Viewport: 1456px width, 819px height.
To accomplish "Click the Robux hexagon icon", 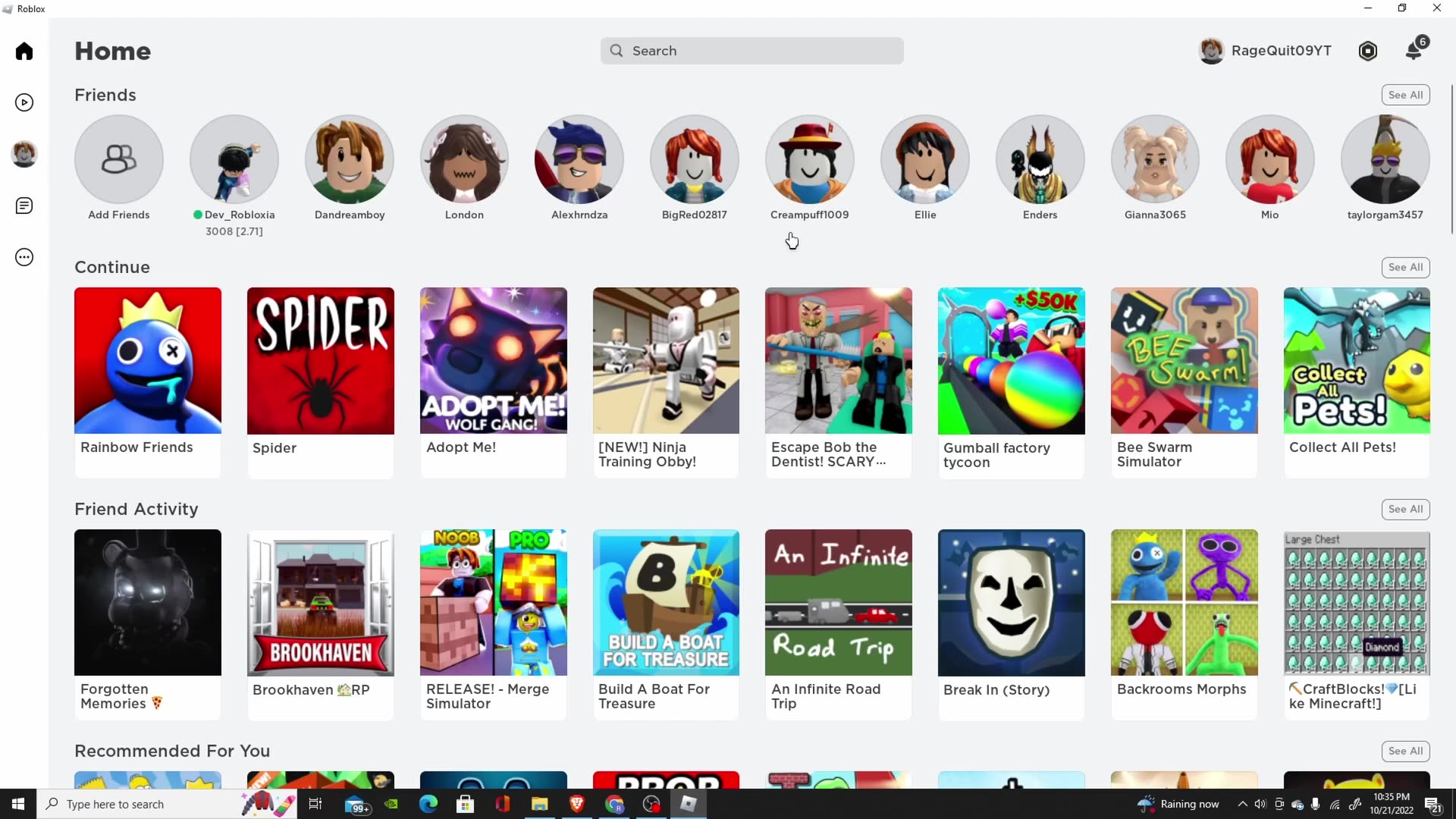I will (1368, 51).
